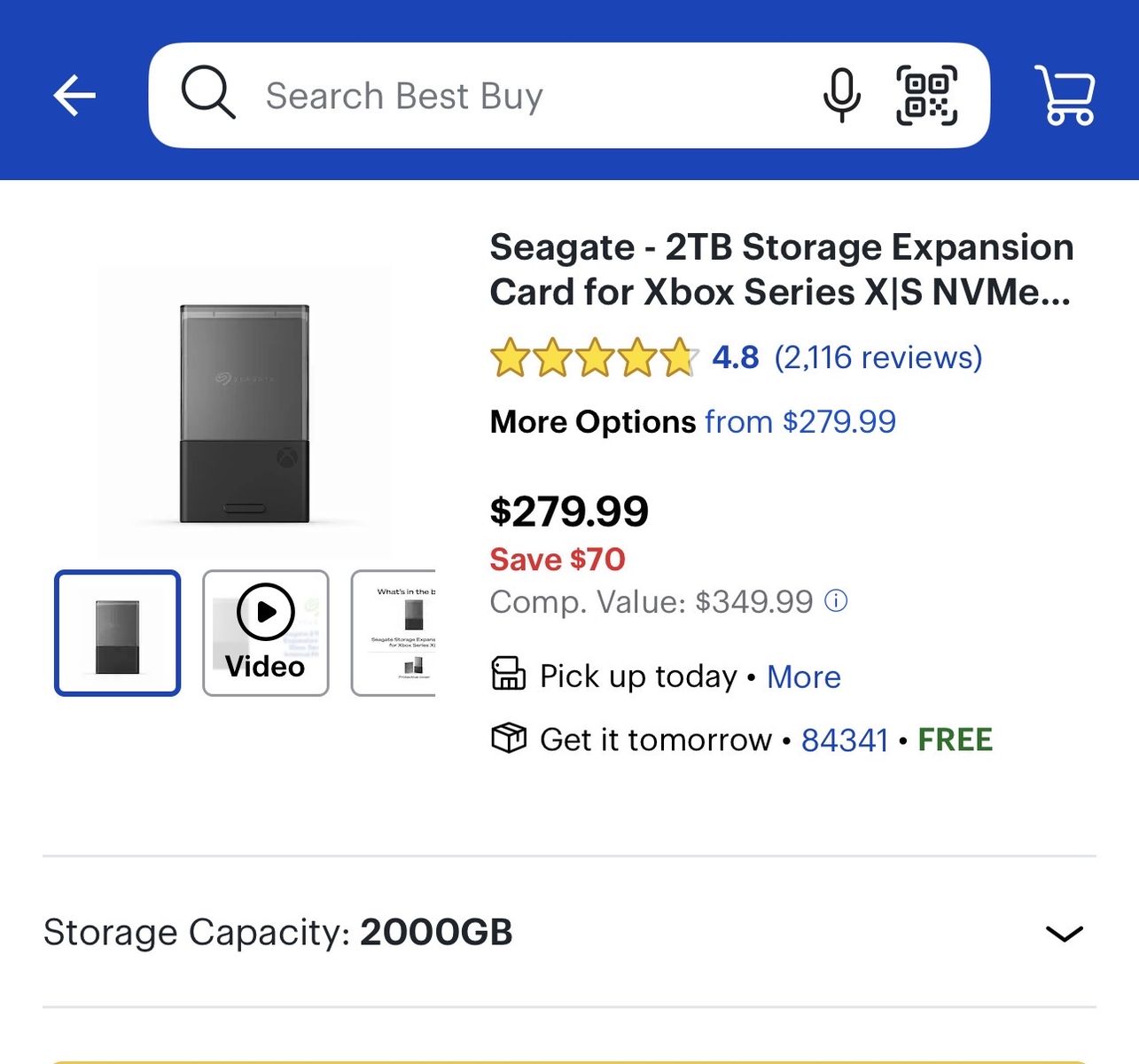Tap the shipping box icon
The width and height of the screenshot is (1139, 1064).
tap(509, 738)
